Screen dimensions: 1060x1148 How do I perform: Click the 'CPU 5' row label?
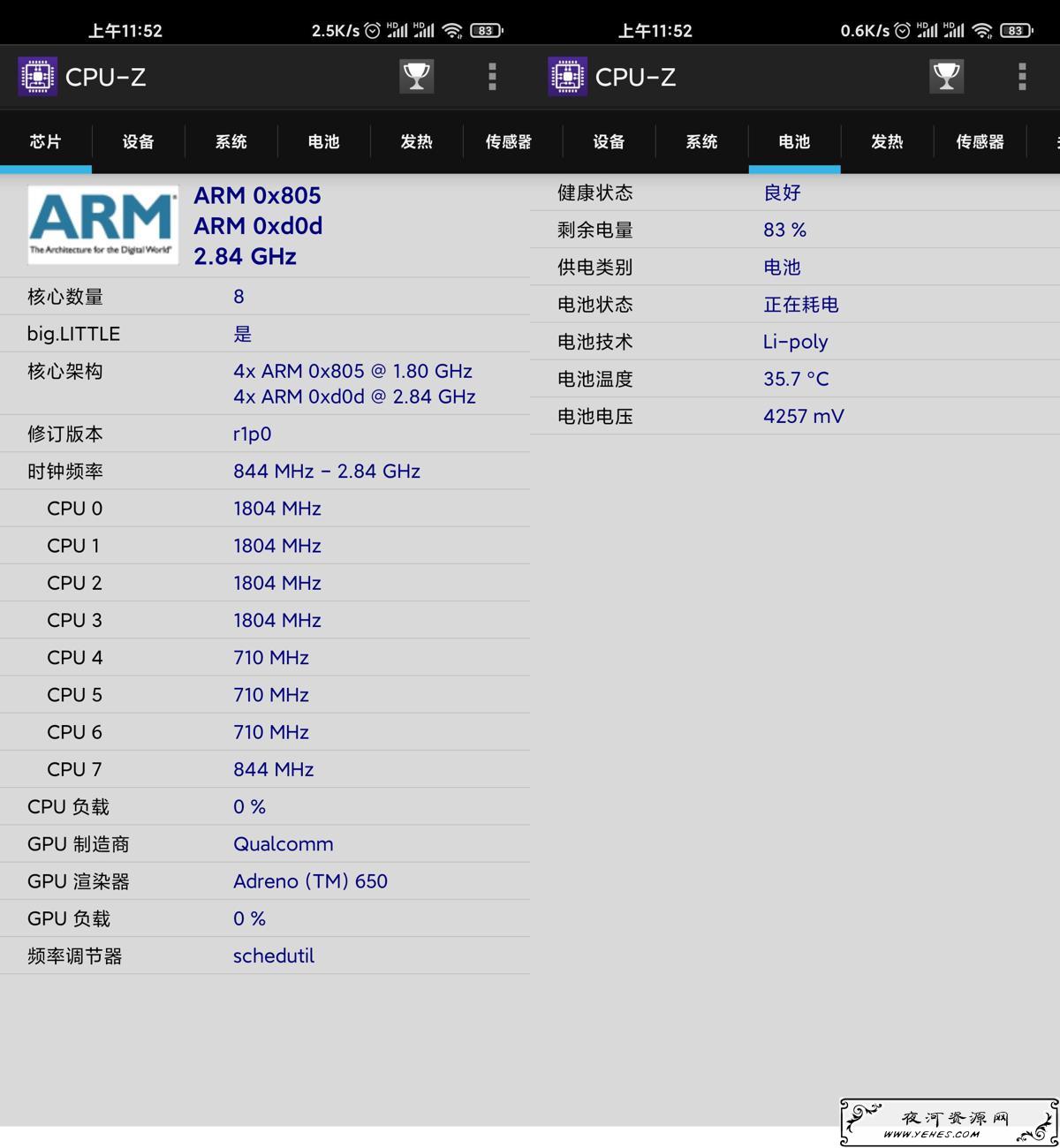coord(75,695)
